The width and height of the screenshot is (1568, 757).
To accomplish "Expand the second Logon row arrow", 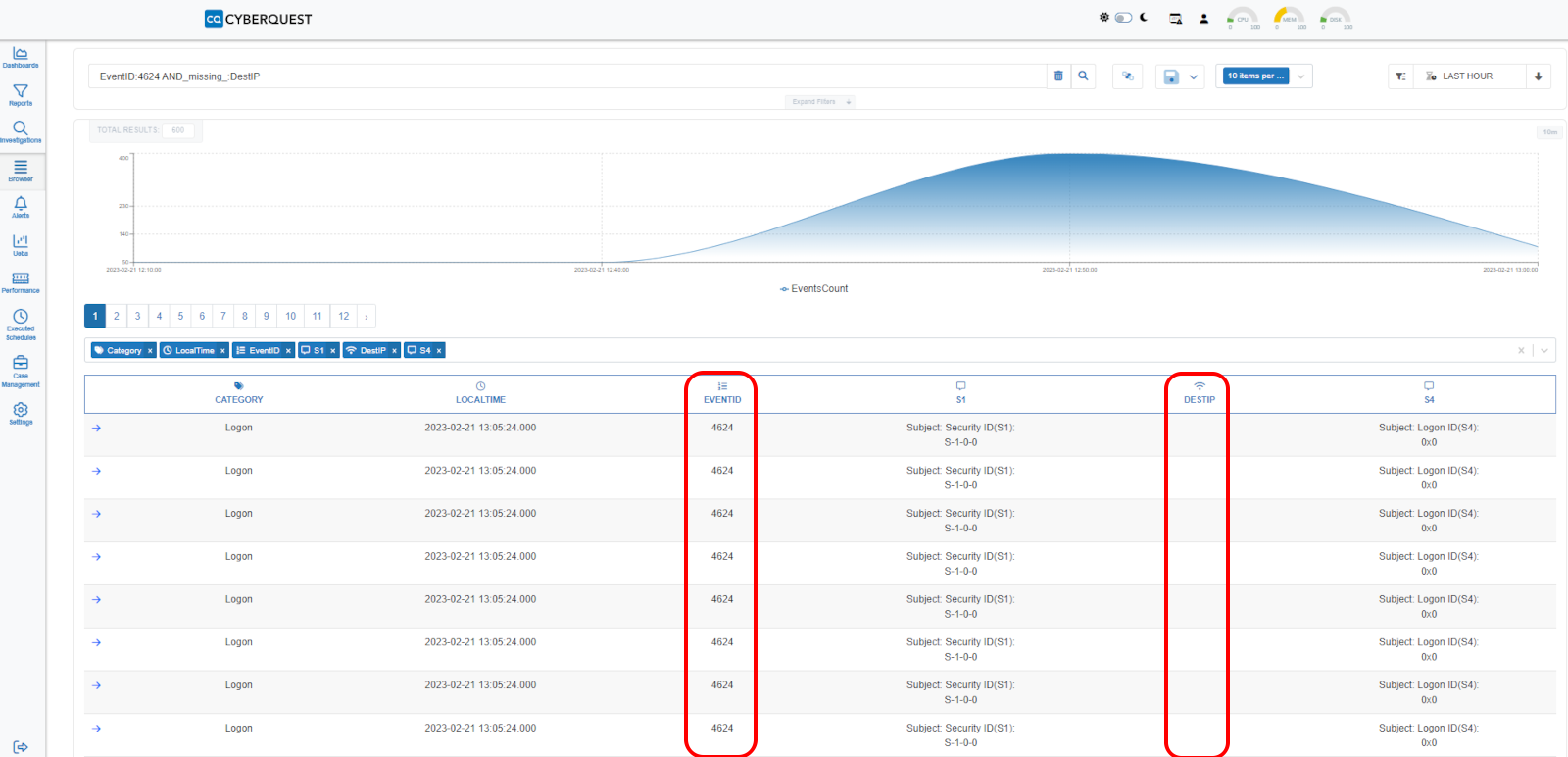I will 96,471.
